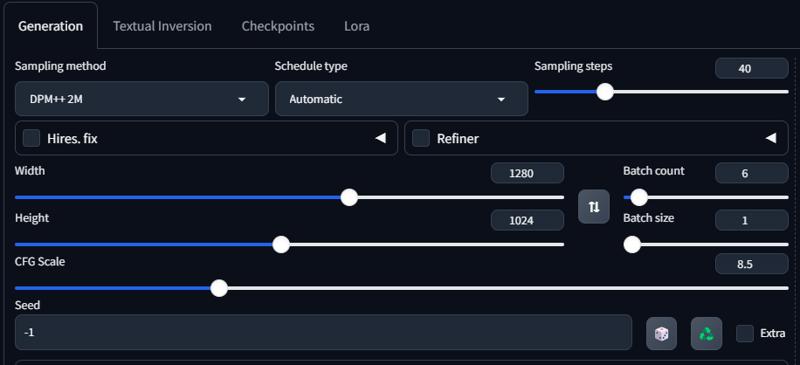Open the Schedule type dropdown

pos(402,99)
